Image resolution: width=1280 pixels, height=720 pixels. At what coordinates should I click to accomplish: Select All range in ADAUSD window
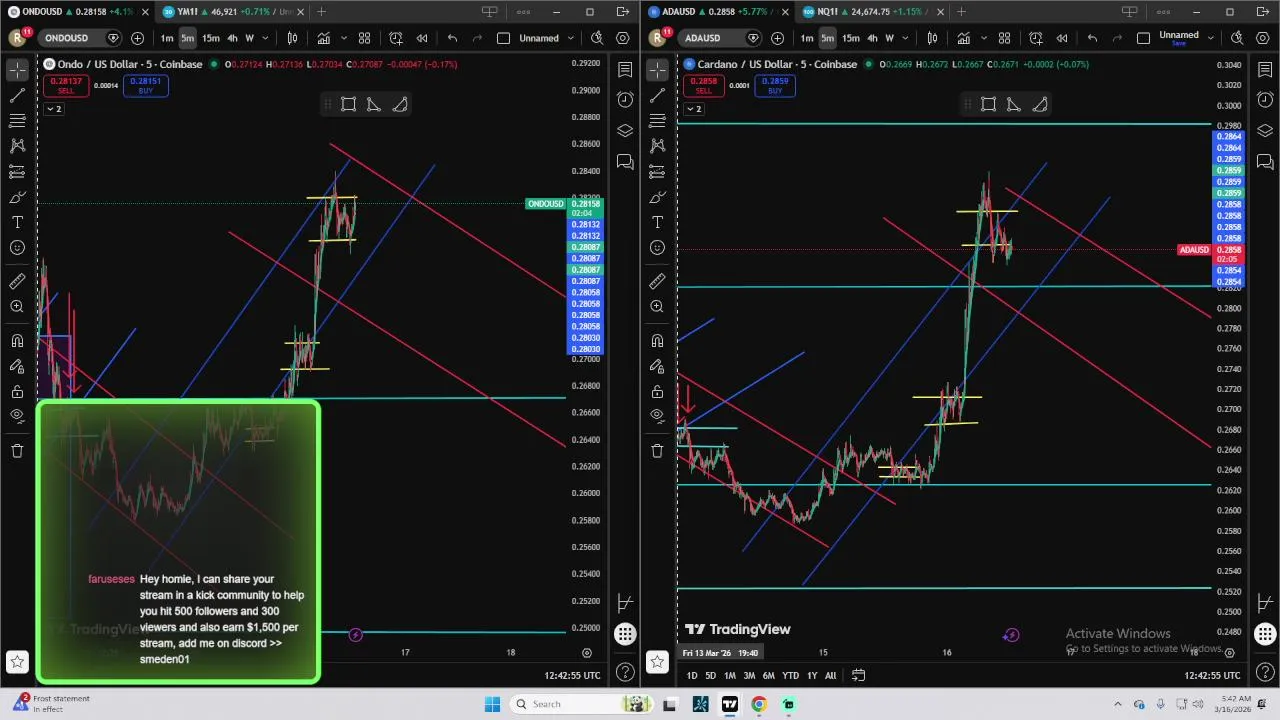pos(830,676)
